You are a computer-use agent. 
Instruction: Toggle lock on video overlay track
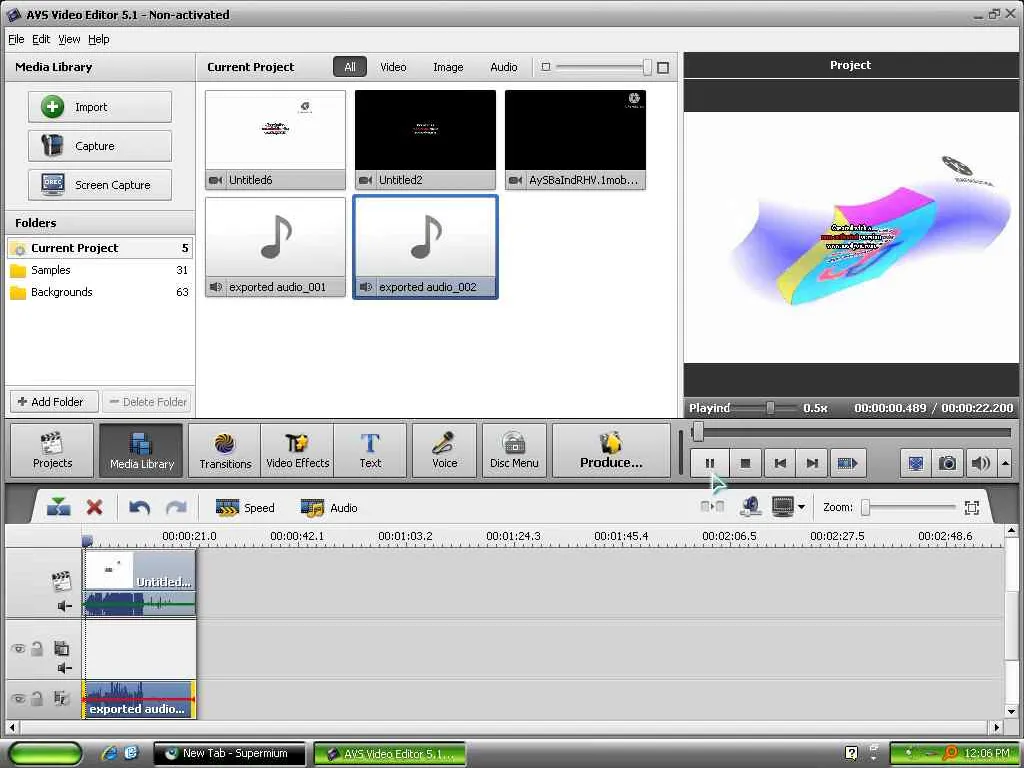37,648
